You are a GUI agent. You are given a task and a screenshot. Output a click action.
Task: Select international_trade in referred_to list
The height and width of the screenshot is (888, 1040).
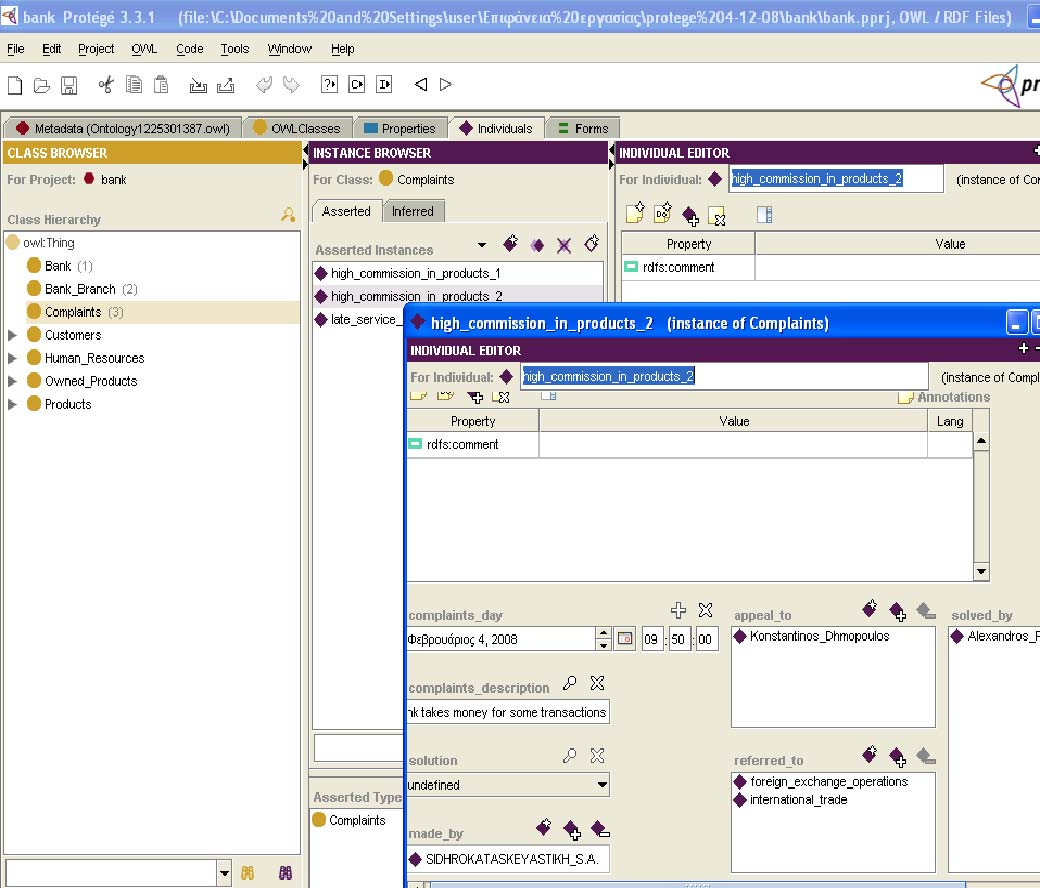click(798, 800)
